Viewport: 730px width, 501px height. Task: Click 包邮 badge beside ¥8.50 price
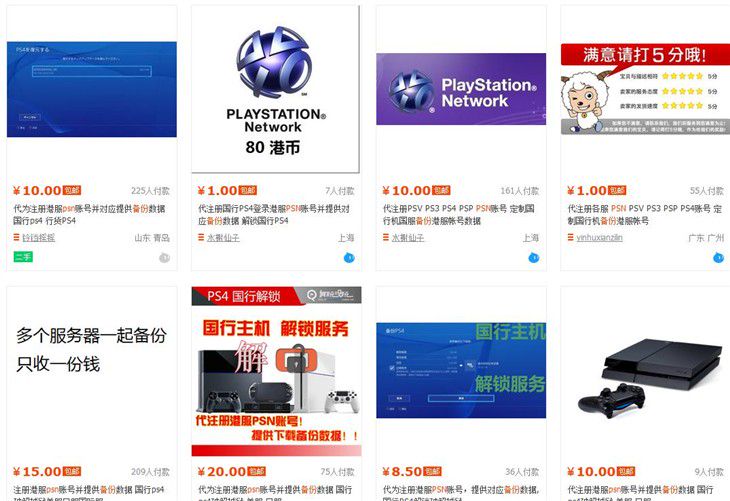click(433, 472)
